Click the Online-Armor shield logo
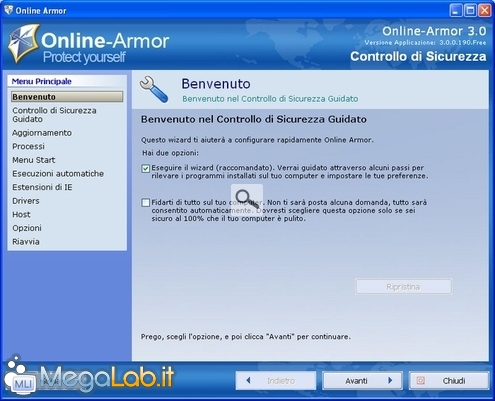495x401 pixels. click(23, 43)
